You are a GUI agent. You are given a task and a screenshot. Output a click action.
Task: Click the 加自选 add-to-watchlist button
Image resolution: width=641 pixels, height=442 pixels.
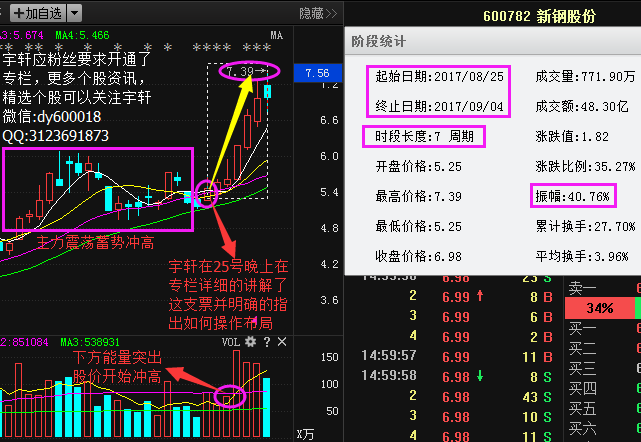click(37, 13)
